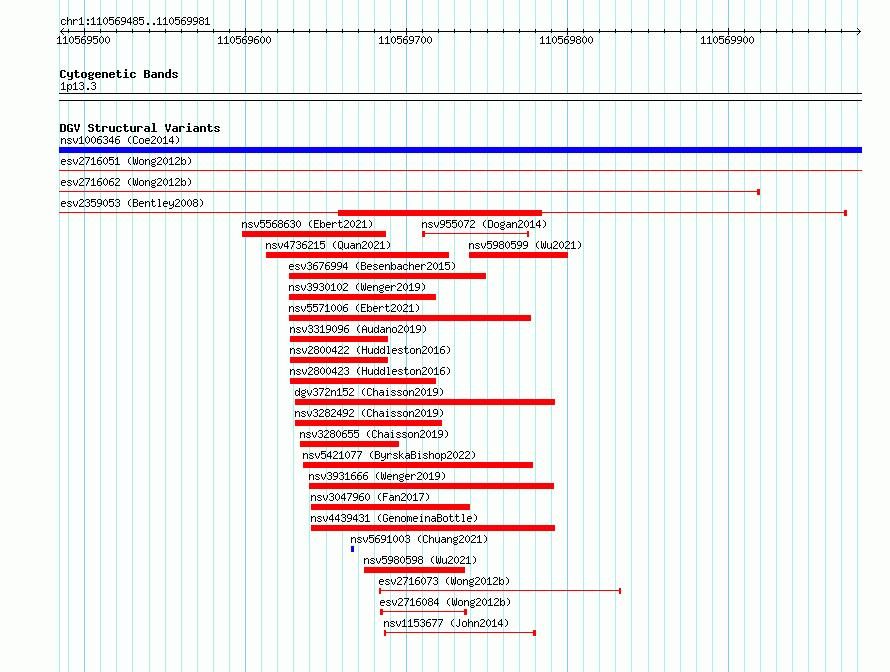Click the thin line feature under nsv955072
This screenshot has height=672, width=890.
coord(476,234)
